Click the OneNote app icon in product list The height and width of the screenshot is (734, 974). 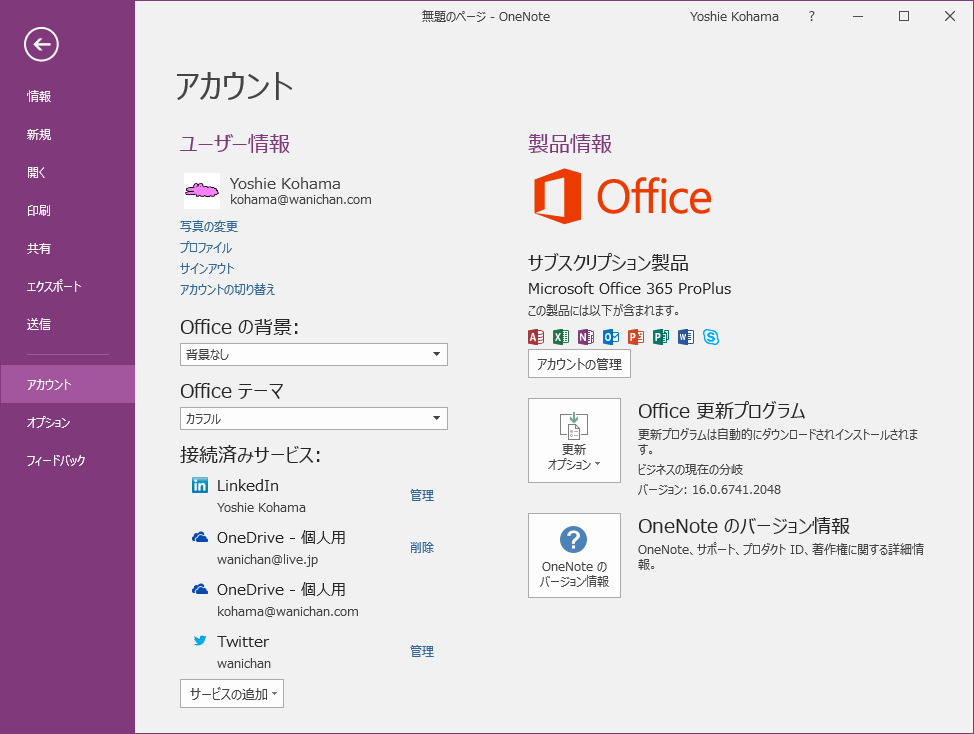tap(586, 337)
